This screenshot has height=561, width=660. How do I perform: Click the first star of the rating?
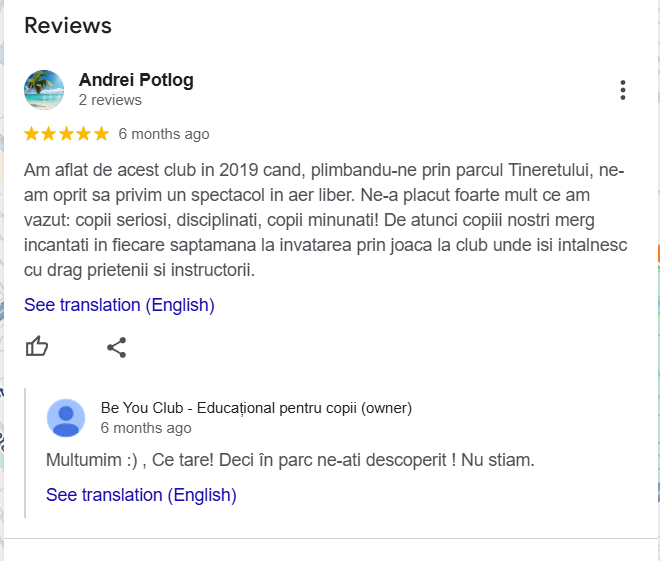[x=32, y=134]
